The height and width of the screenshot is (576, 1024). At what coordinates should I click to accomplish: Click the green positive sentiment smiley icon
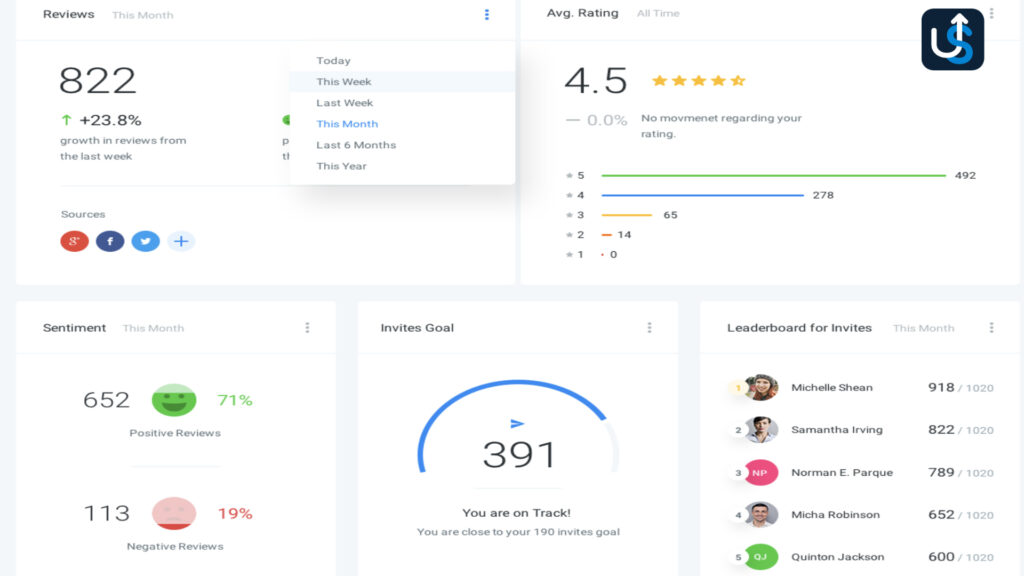[x=175, y=400]
